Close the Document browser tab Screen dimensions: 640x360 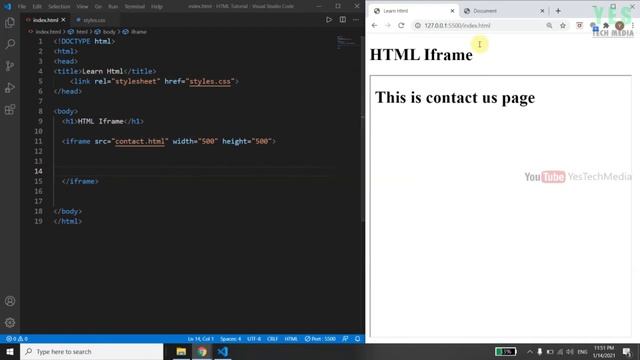(x=542, y=11)
